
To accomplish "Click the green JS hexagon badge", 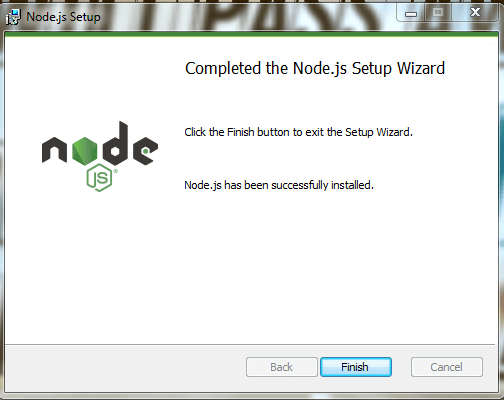I will pos(99,178).
